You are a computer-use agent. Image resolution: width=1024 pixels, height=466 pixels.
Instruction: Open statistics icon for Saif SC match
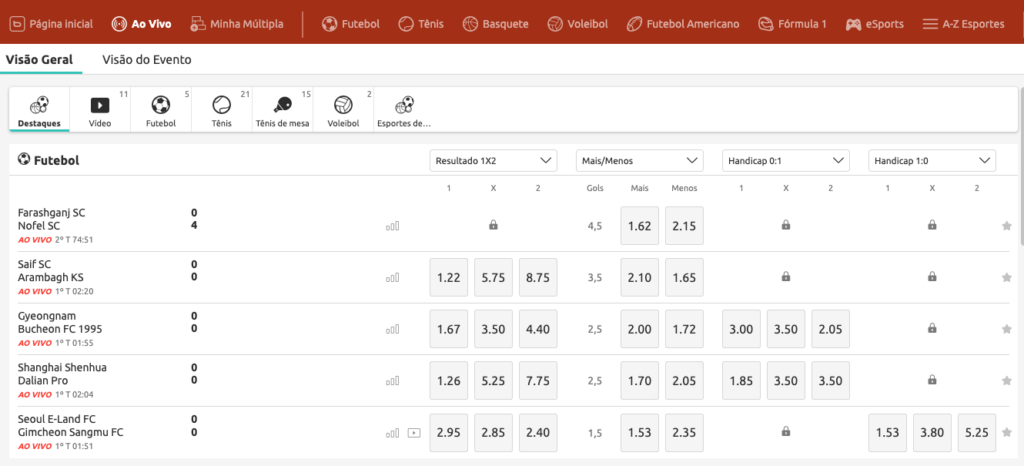pos(392,278)
